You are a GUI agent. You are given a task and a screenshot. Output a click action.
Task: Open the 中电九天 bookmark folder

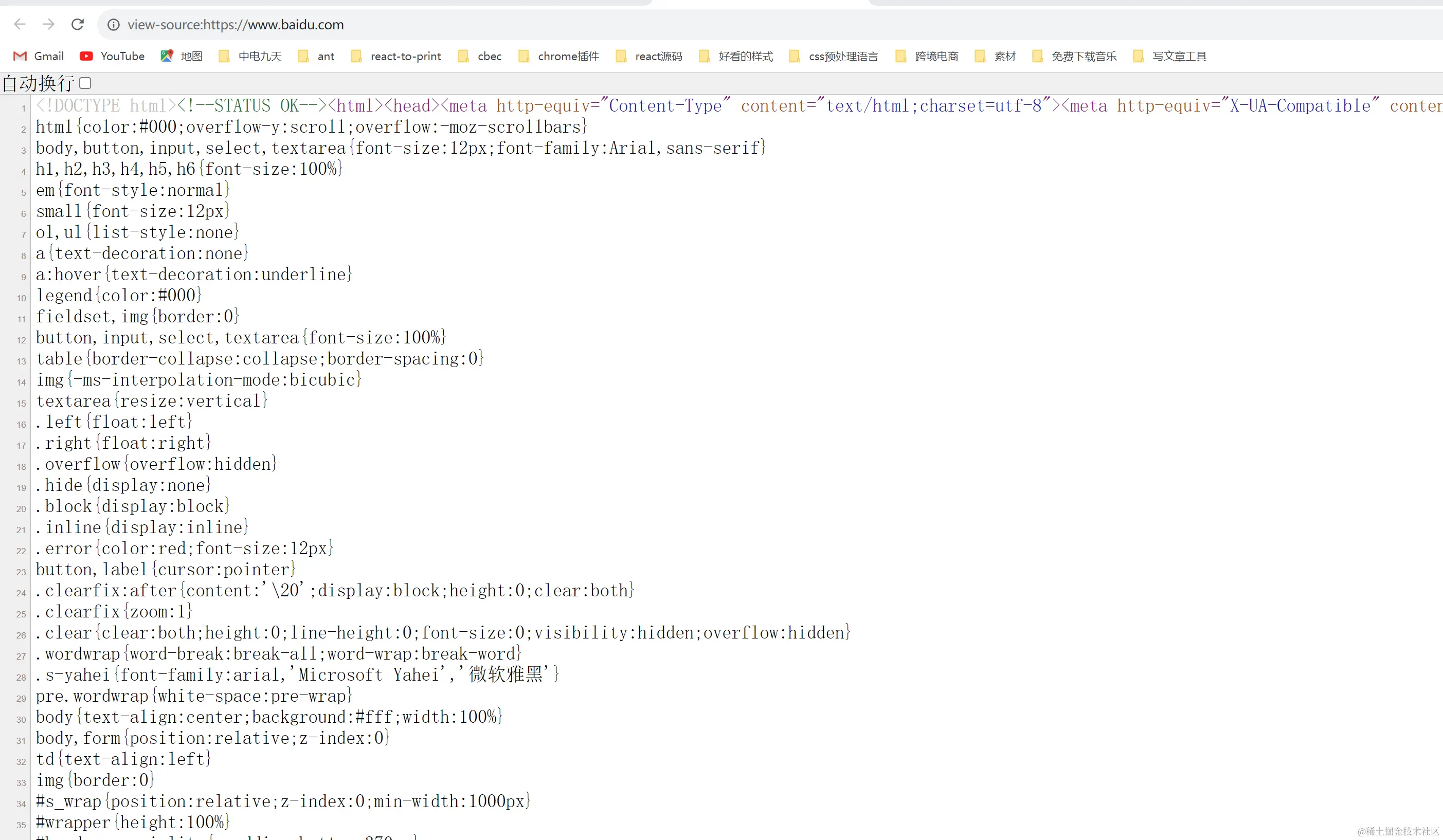[251, 56]
